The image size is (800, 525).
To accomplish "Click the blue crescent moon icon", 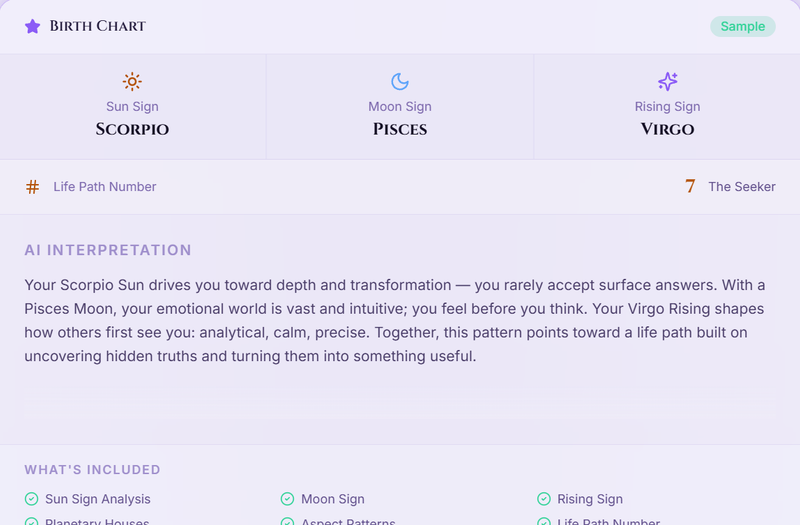I will pyautogui.click(x=400, y=82).
